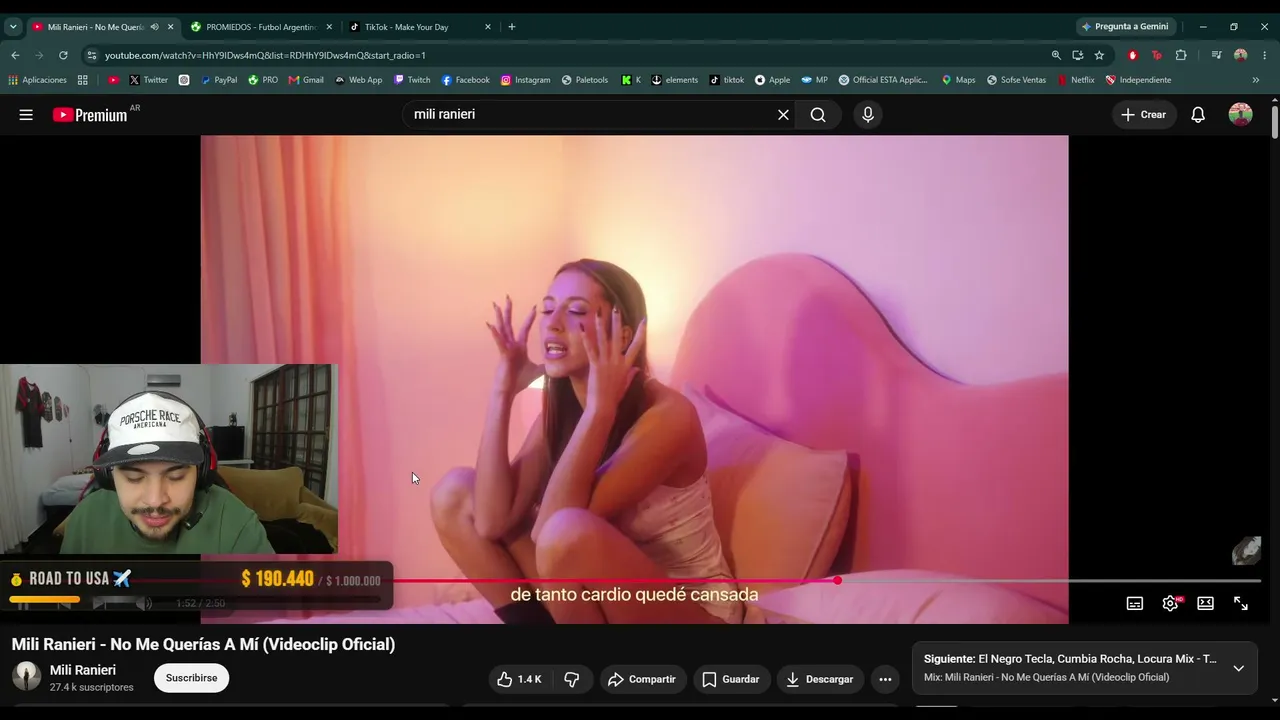The image size is (1280, 720).
Task: Open Mili Ranieri channel name link
Action: (83, 670)
